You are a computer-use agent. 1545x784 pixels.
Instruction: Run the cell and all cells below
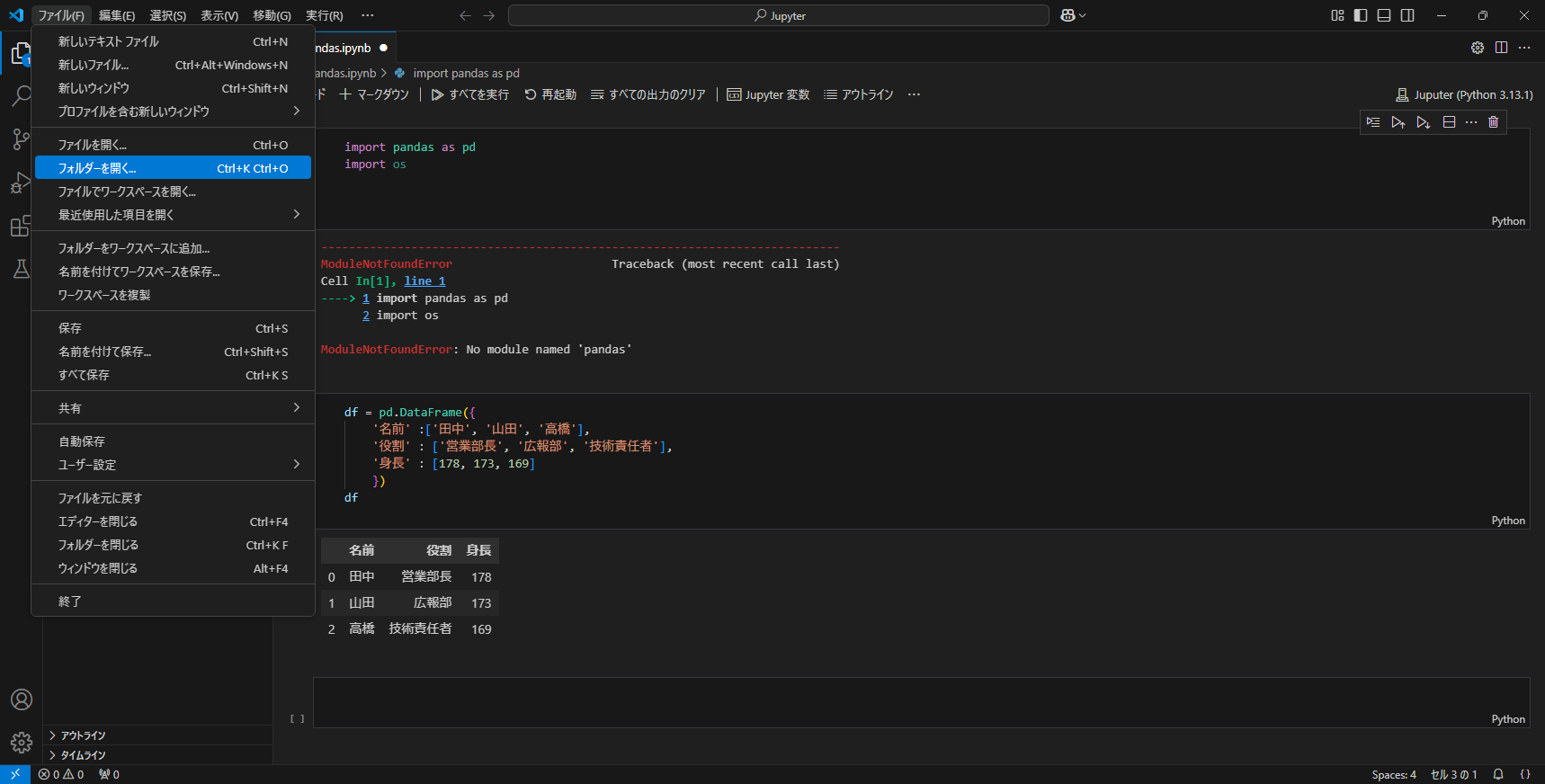[1423, 122]
